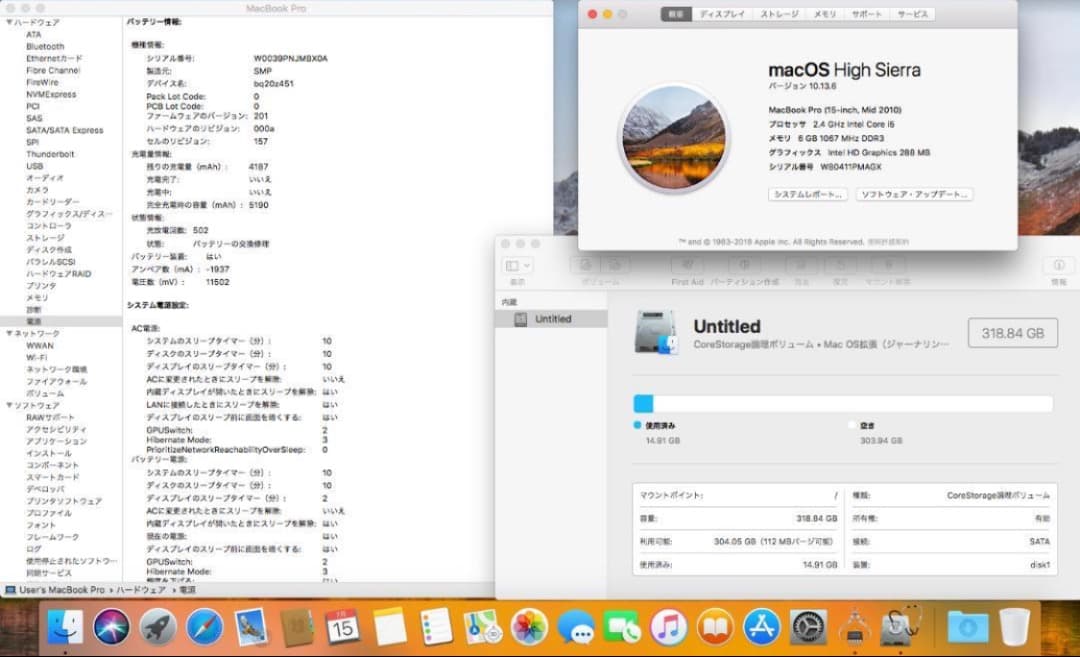Switch to ストレージ tab in About This Mac
The width and height of the screenshot is (1080, 657).
coord(780,14)
